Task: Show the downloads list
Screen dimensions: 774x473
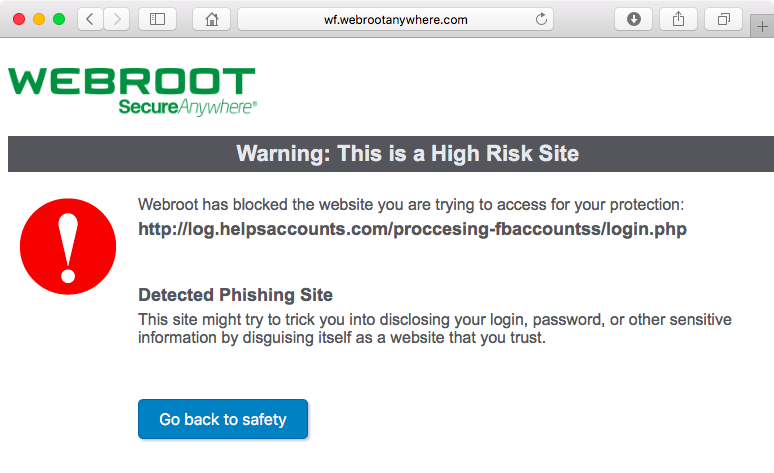Action: (633, 19)
